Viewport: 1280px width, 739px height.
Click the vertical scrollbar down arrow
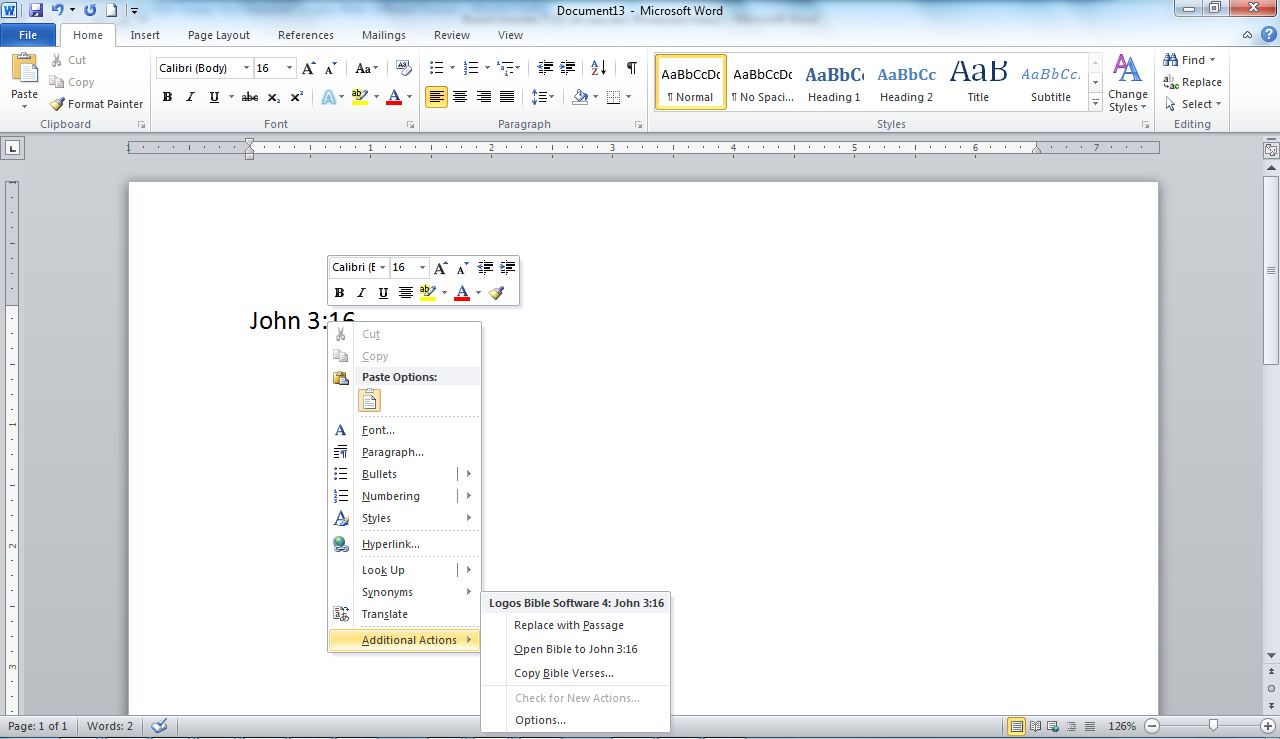pos(1271,655)
